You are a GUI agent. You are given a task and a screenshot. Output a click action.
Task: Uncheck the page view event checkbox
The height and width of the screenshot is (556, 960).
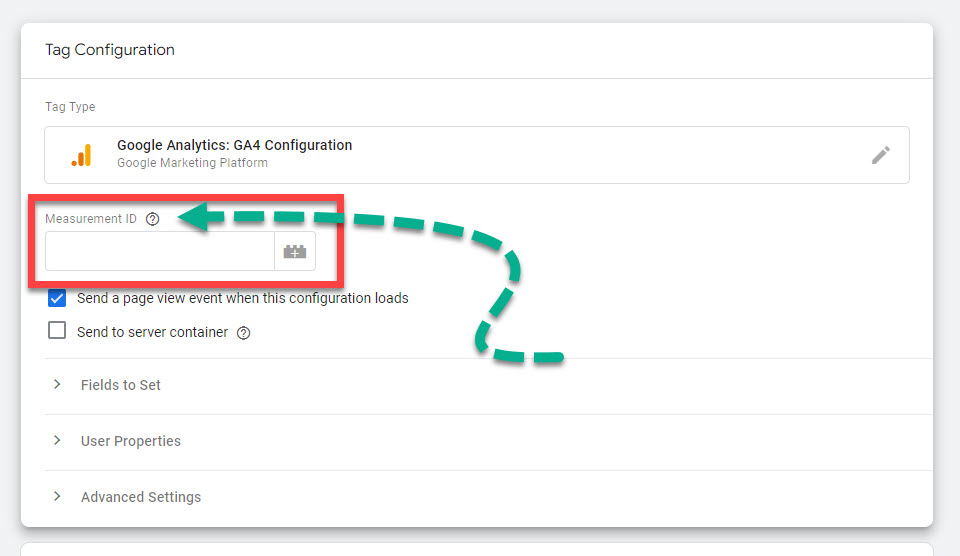(57, 298)
